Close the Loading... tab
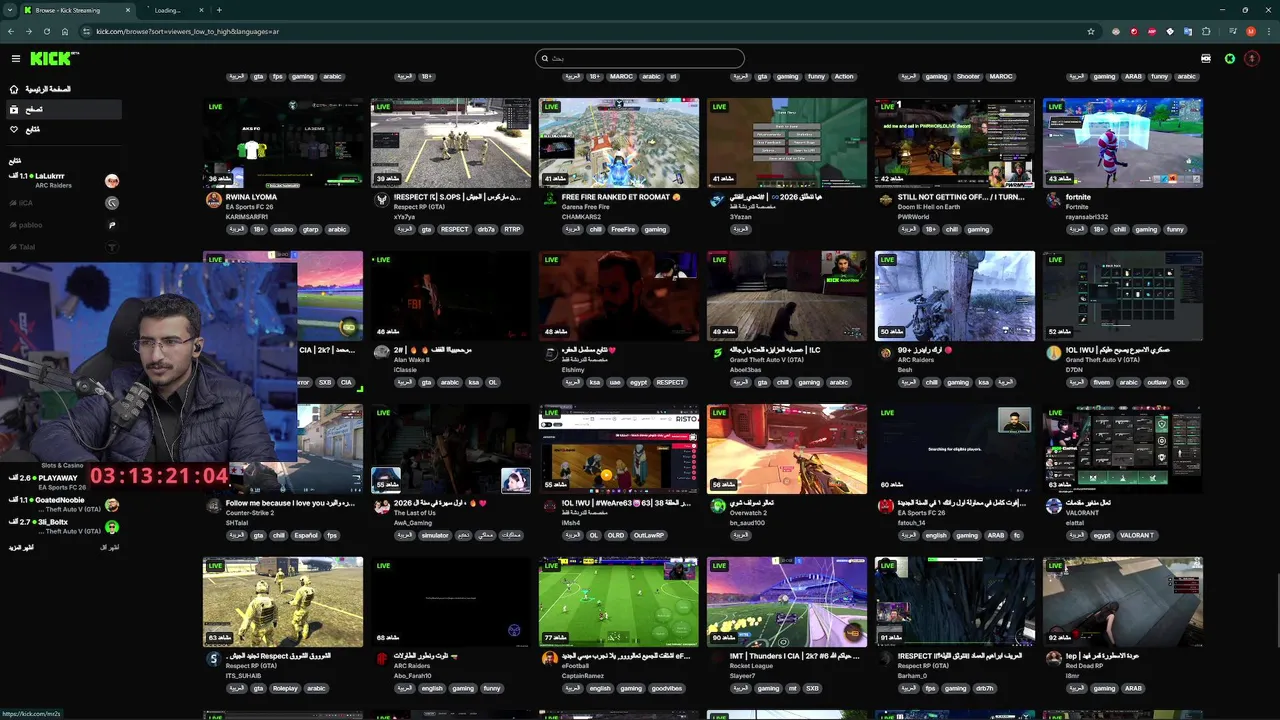Screen dimensions: 1280x720 coord(201,10)
